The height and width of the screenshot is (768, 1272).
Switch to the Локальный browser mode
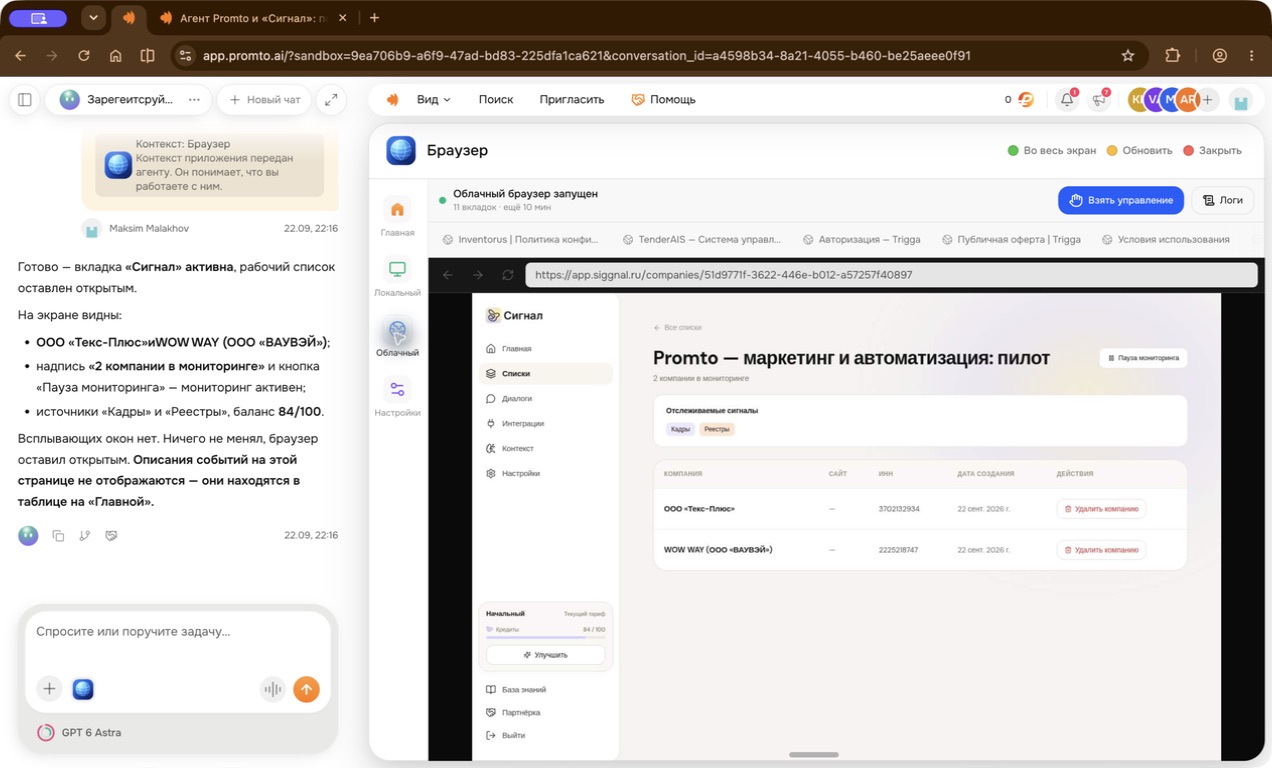397,277
